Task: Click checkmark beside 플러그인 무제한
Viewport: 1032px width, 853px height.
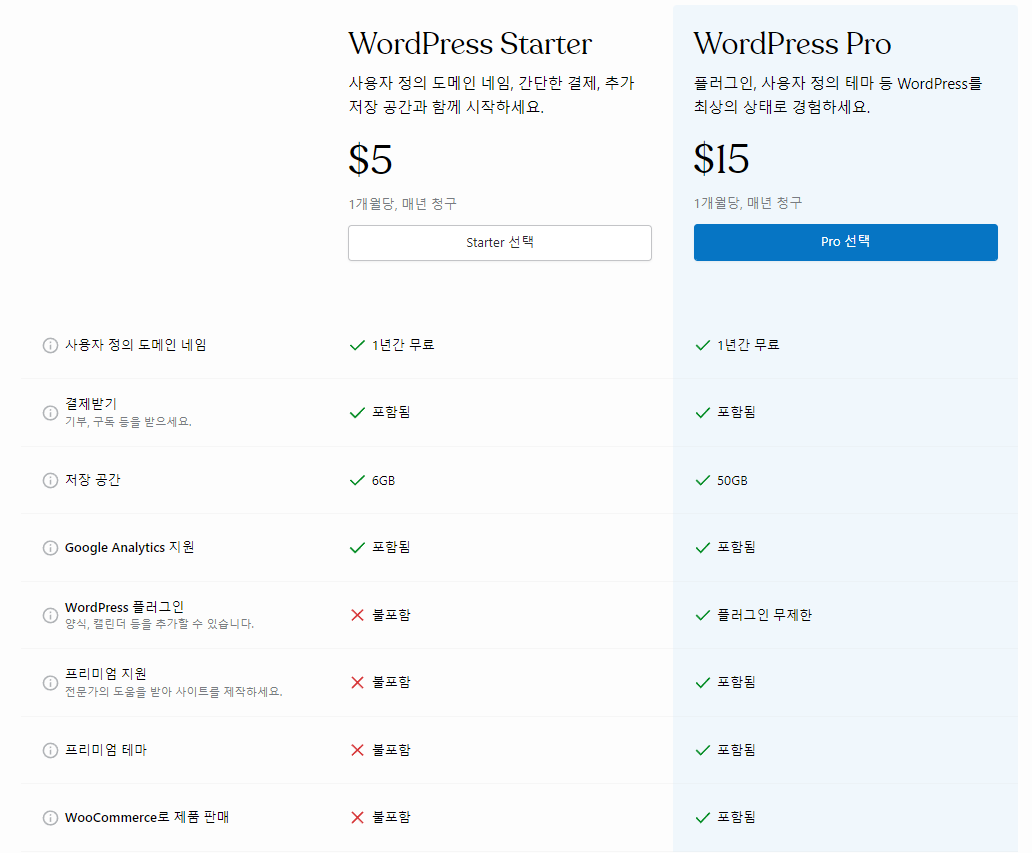Action: coord(703,615)
